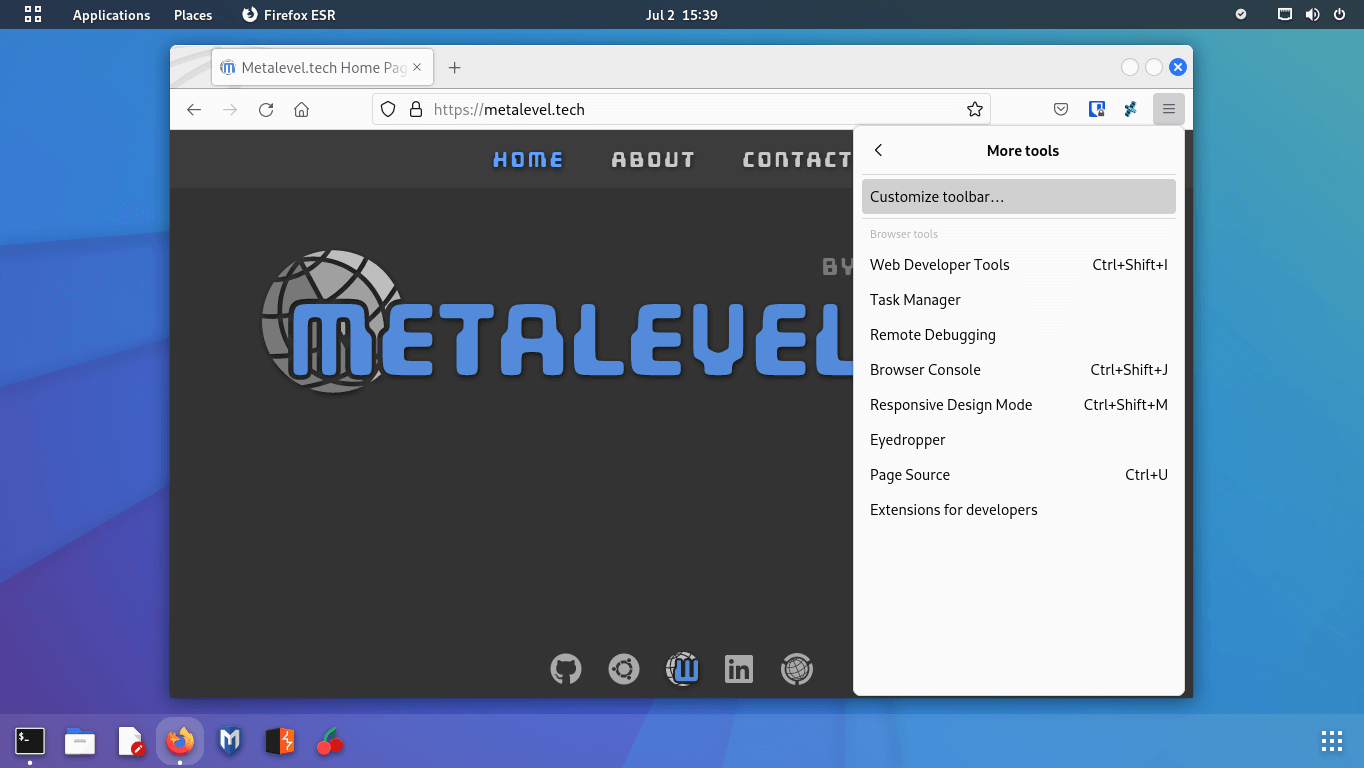
Task: Open the satellite-shaped extension icon
Action: tap(1131, 110)
